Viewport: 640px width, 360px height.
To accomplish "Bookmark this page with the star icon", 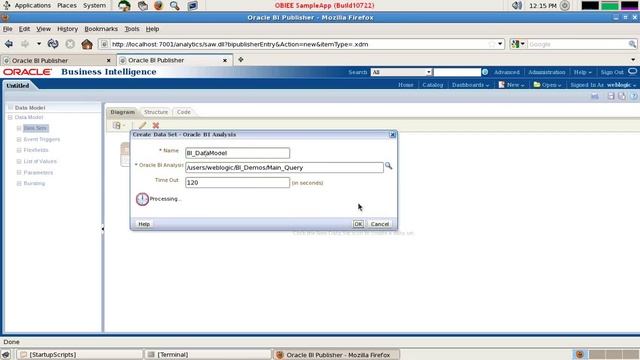I will [x=492, y=44].
